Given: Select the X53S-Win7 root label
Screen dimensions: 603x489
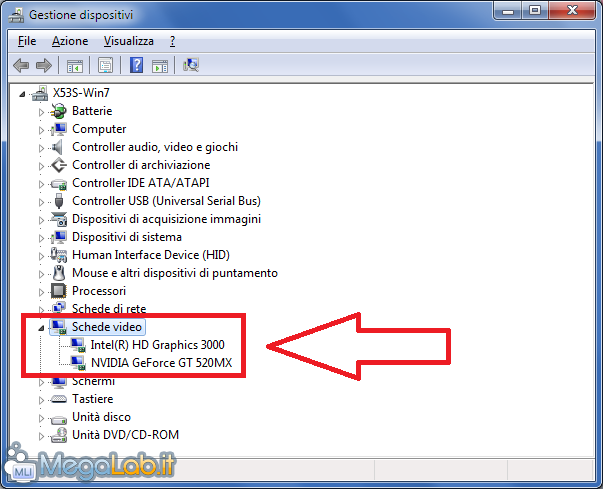Looking at the screenshot, I should coord(81,93).
